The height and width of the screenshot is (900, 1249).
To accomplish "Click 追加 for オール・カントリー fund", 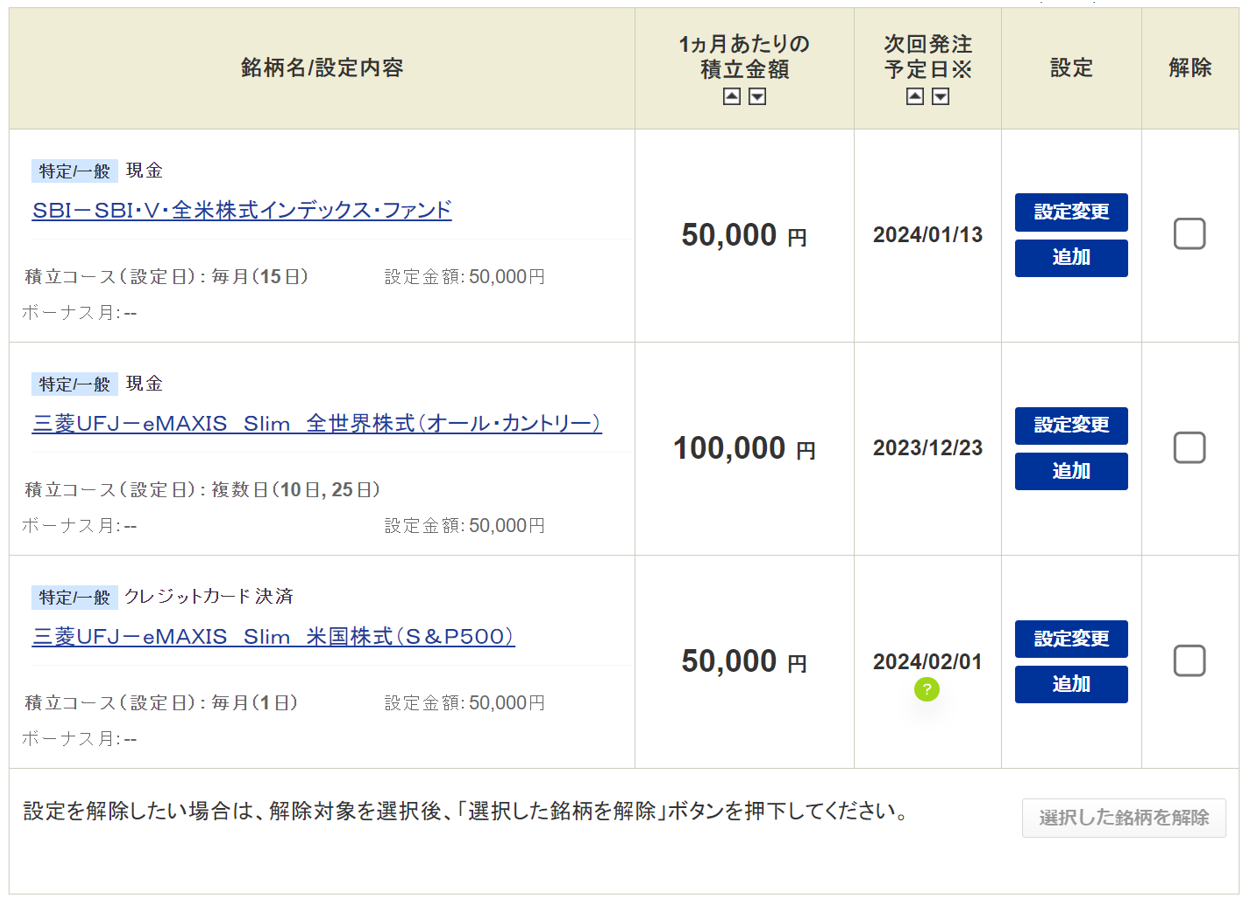I will [1071, 471].
